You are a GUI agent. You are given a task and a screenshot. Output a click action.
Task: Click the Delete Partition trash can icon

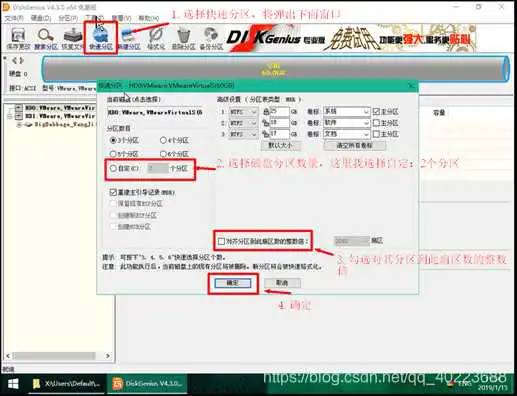click(183, 39)
